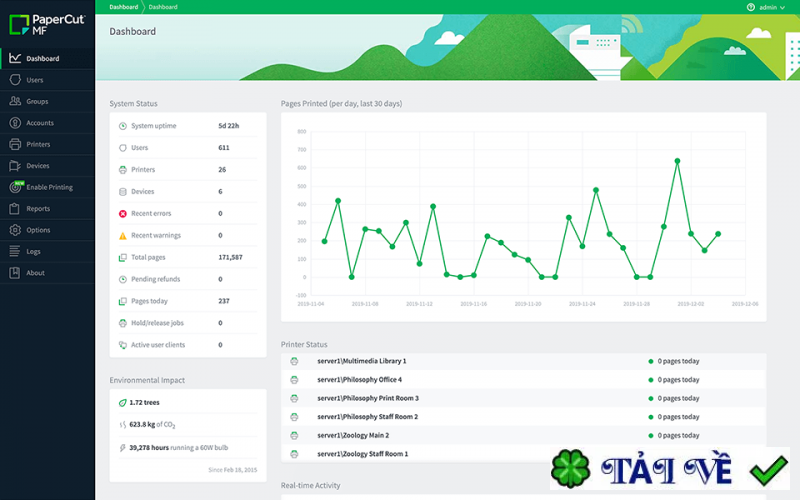Viewport: 800px width, 500px height.
Task: Click the Recent errors red icon
Action: (x=123, y=214)
